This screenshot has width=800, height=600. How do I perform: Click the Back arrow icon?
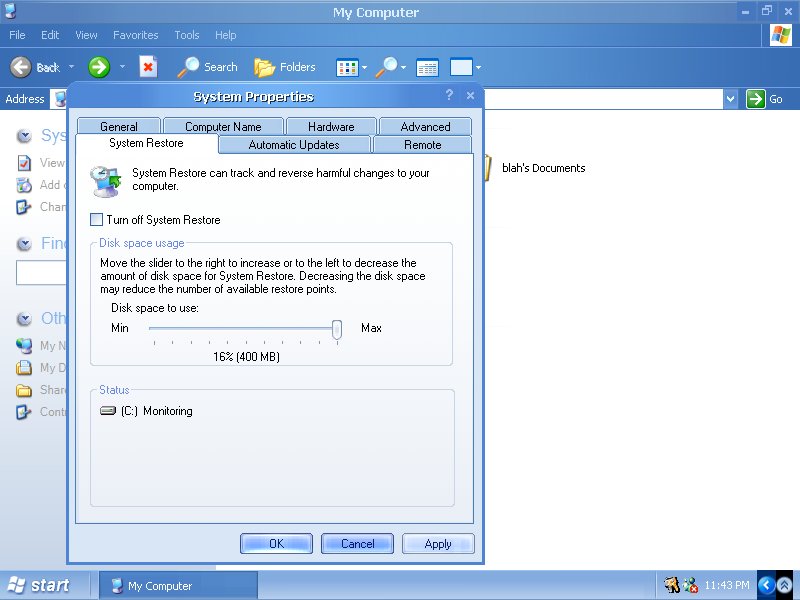point(21,67)
